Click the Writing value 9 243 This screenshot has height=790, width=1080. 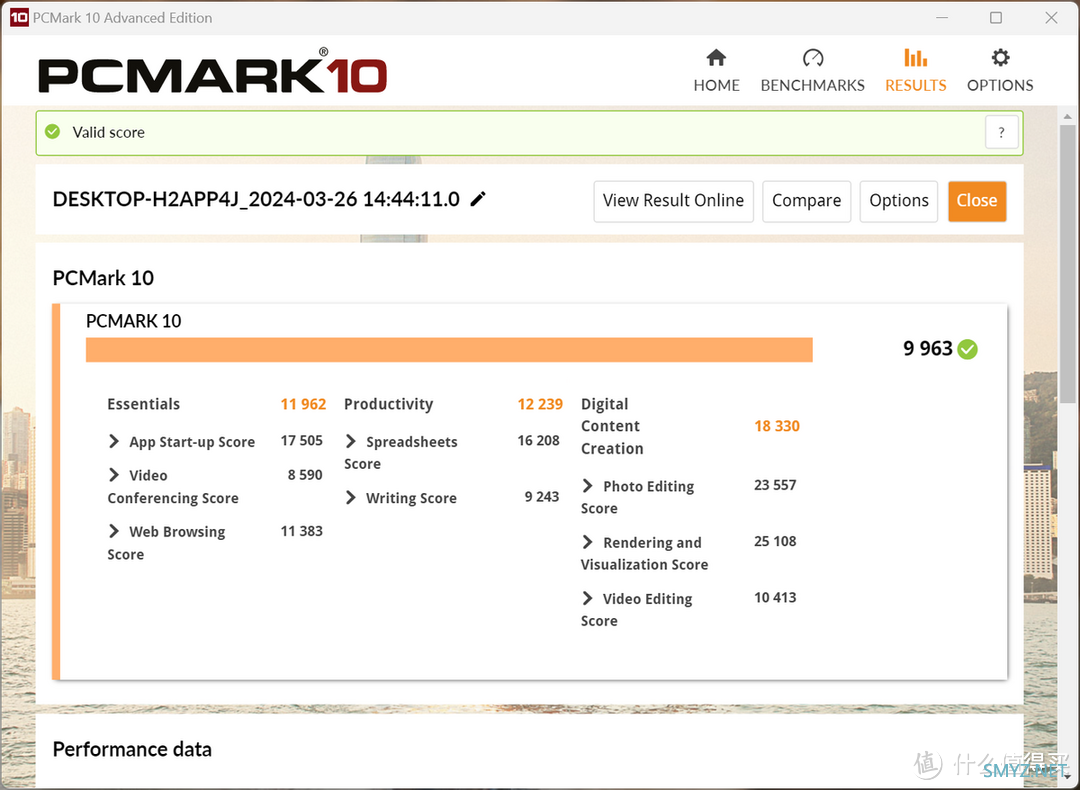(x=542, y=497)
